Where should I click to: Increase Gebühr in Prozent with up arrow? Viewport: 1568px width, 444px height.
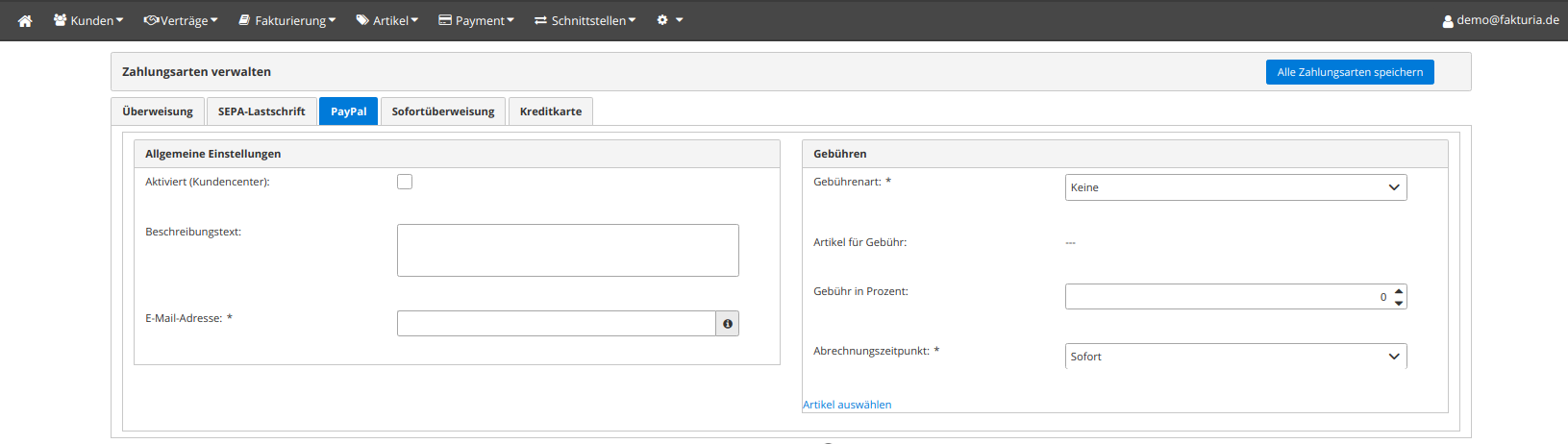(1399, 290)
